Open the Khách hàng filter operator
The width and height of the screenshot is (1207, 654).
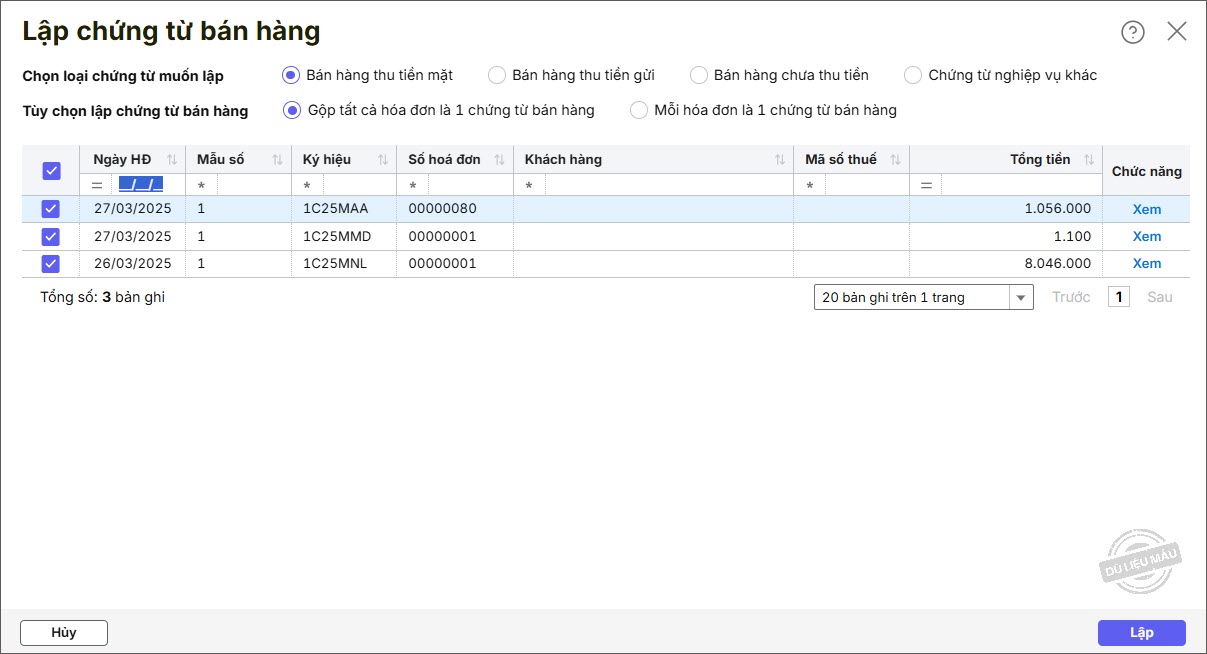click(x=529, y=186)
